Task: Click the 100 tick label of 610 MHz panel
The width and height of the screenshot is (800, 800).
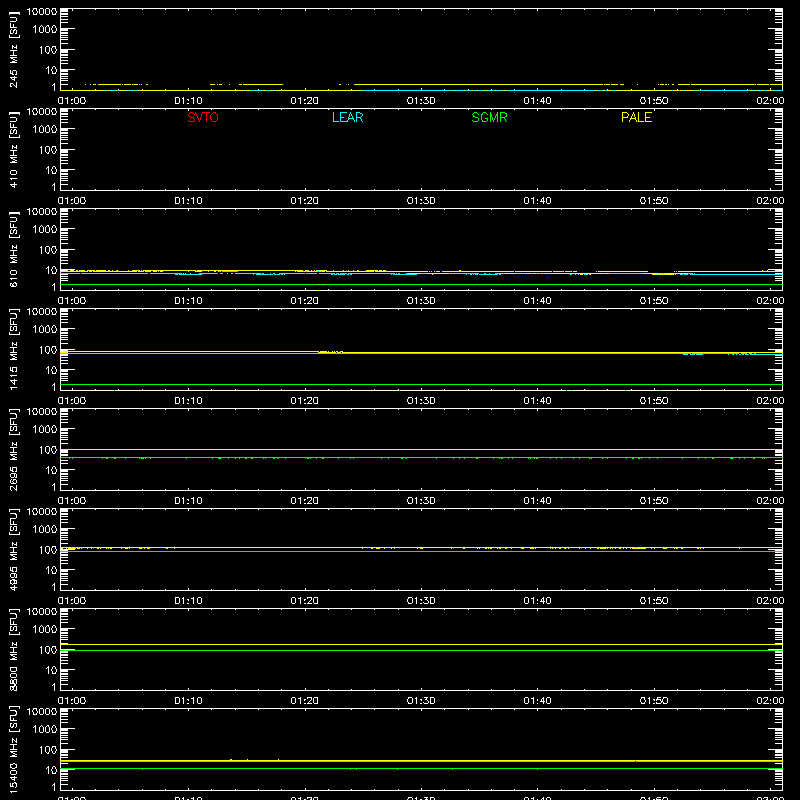Action: (x=48, y=250)
